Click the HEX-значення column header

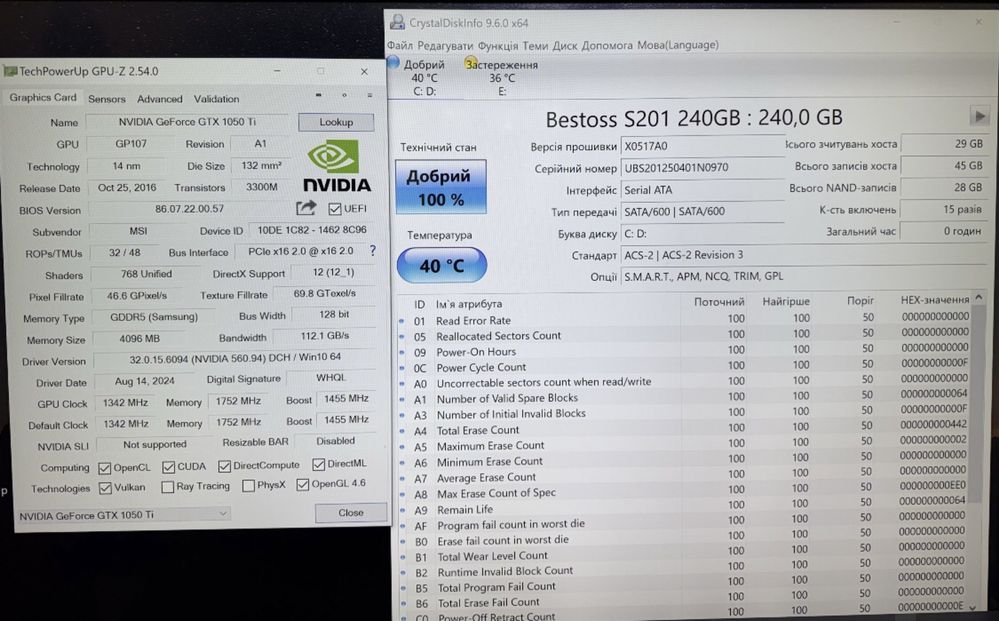[934, 299]
